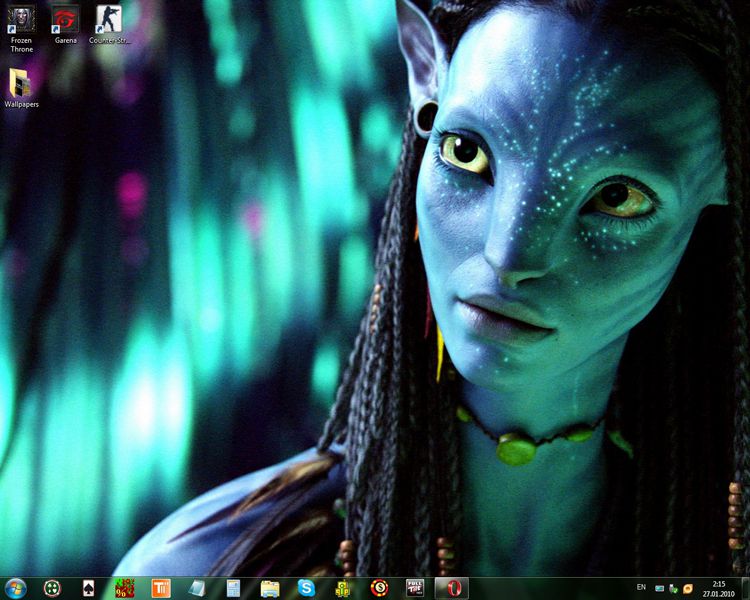Launch the green poker chip taskbar app

52,589
